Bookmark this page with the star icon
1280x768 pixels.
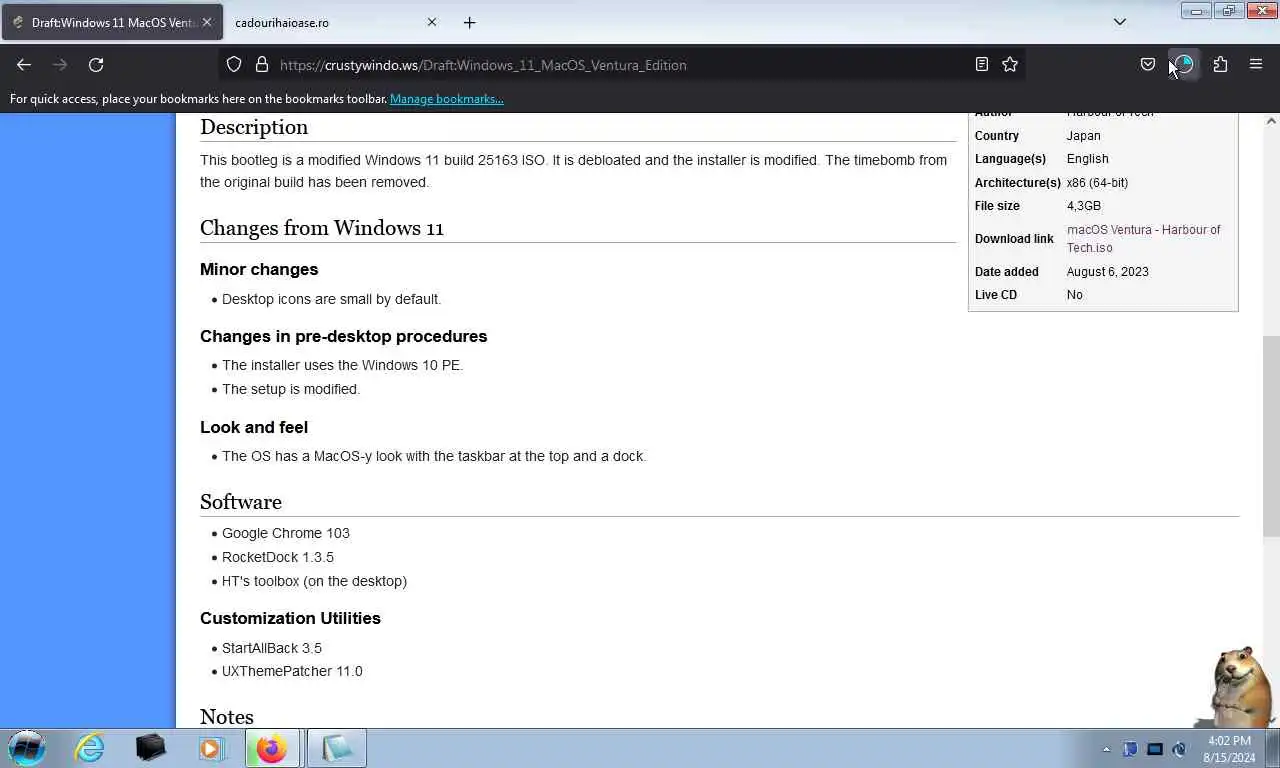pyautogui.click(x=1010, y=65)
